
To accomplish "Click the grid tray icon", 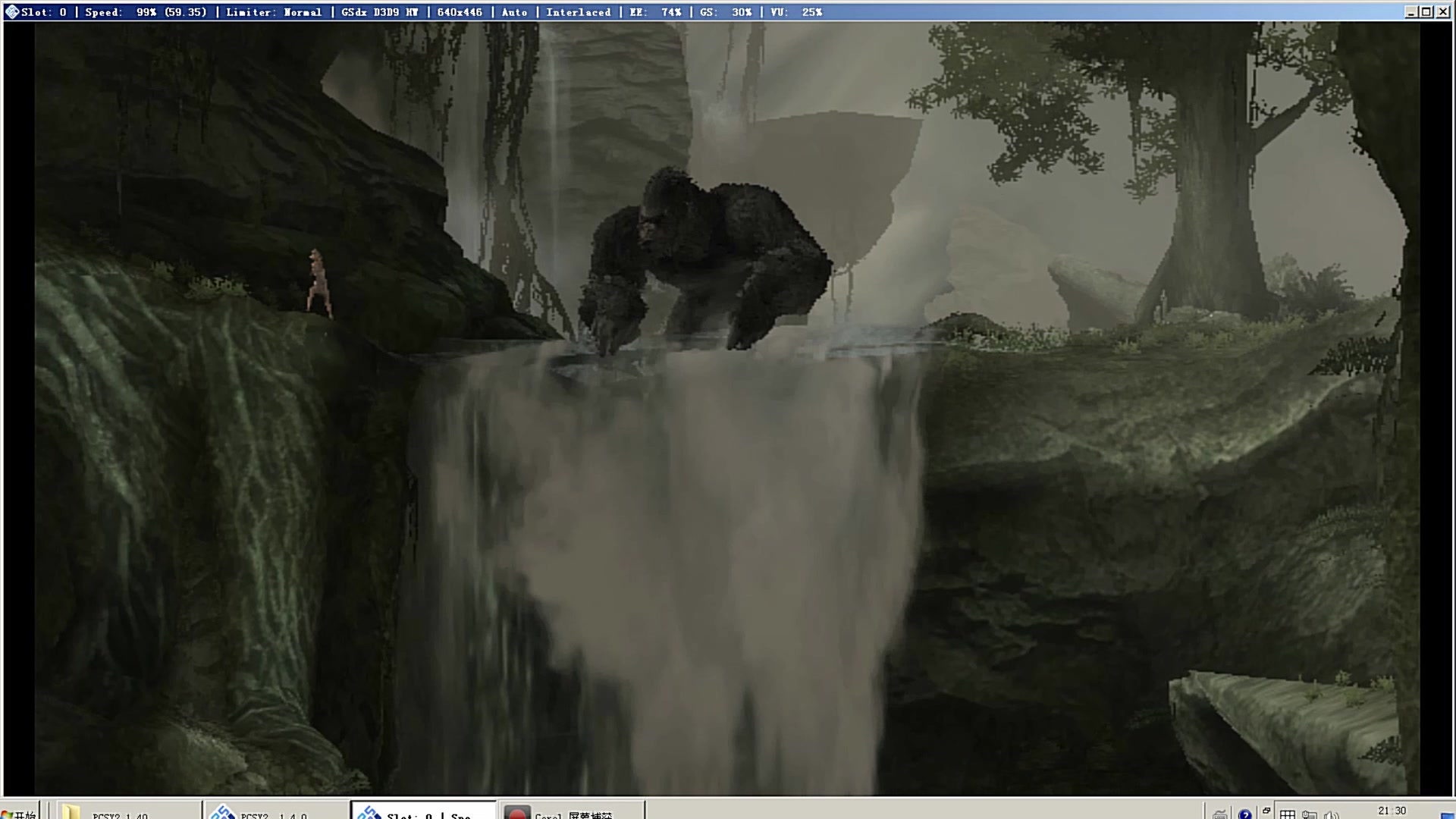I will click(x=1287, y=814).
